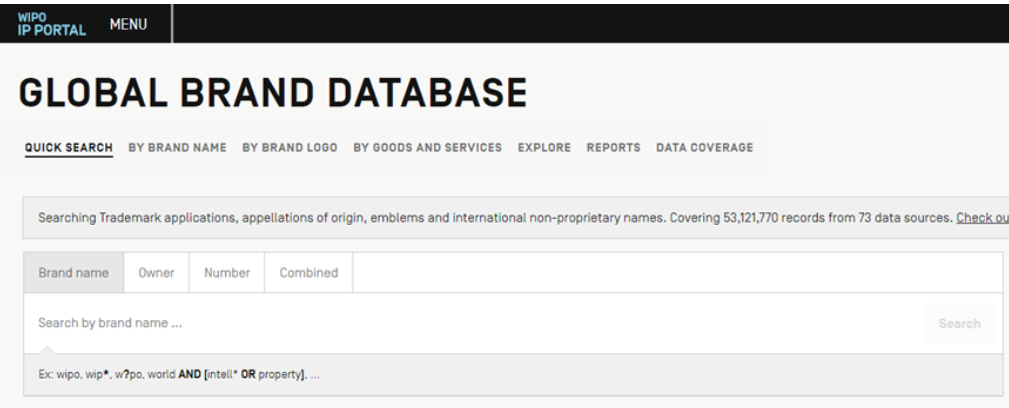Switch to the Combined search tab

click(308, 272)
